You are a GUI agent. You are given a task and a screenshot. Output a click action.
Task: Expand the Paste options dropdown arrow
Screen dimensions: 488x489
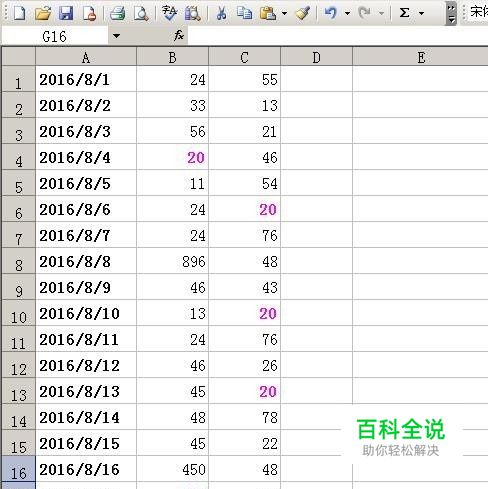point(284,14)
